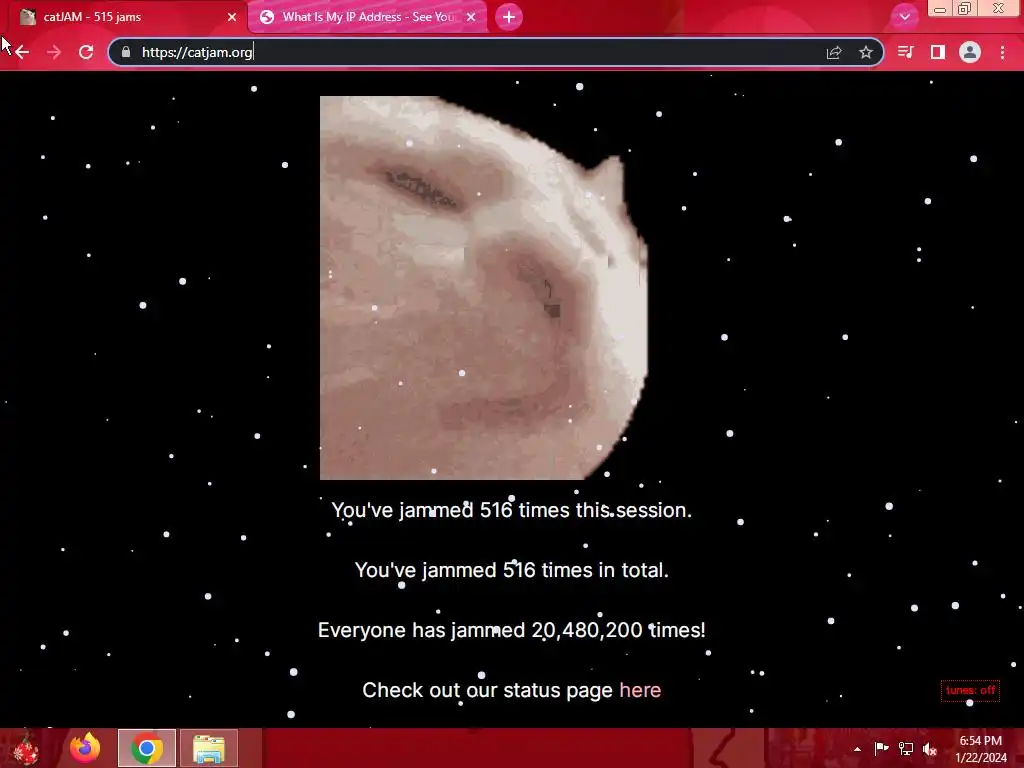Expand the tab search dropdown arrow
1024x768 pixels.
coord(904,17)
